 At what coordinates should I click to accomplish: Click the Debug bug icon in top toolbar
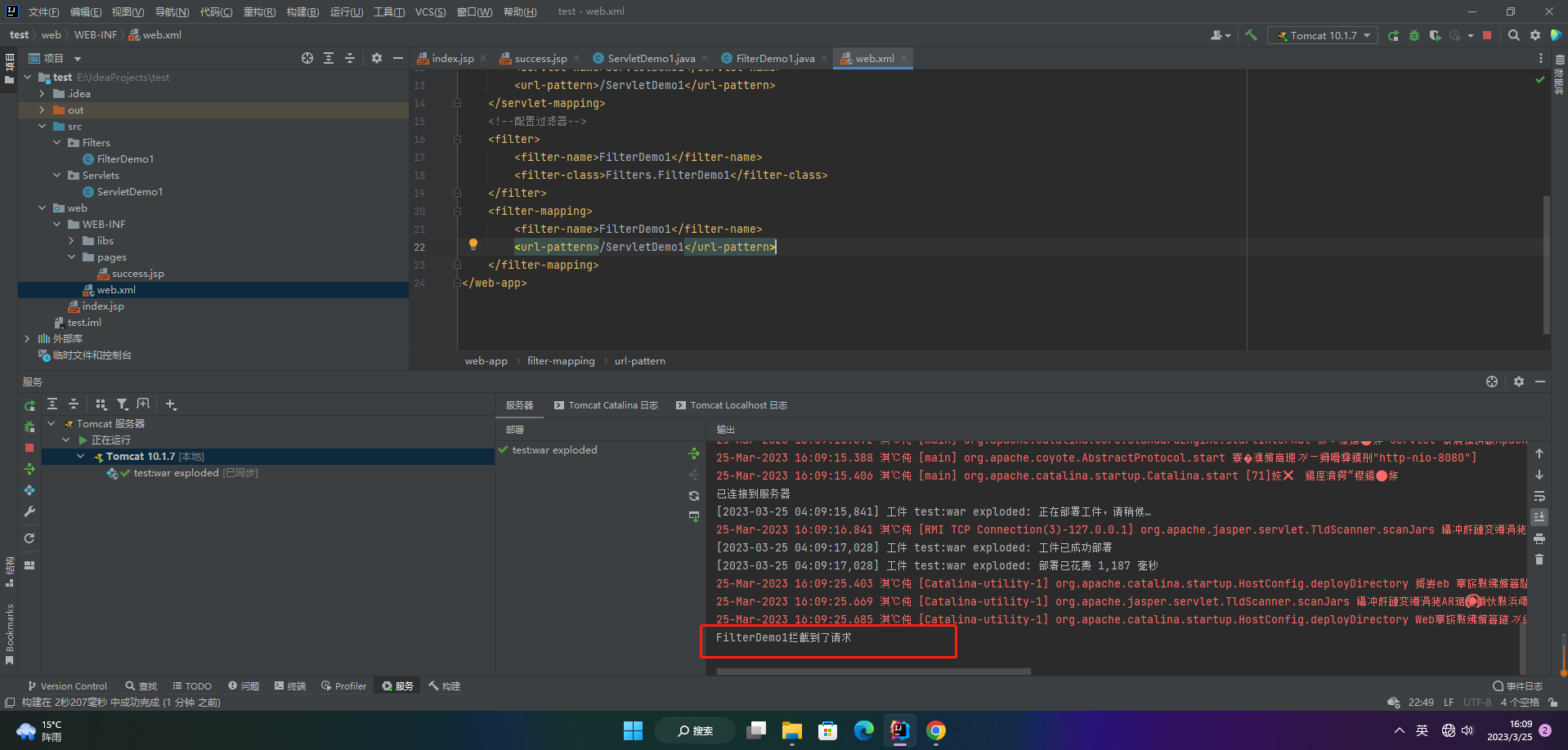[1414, 35]
